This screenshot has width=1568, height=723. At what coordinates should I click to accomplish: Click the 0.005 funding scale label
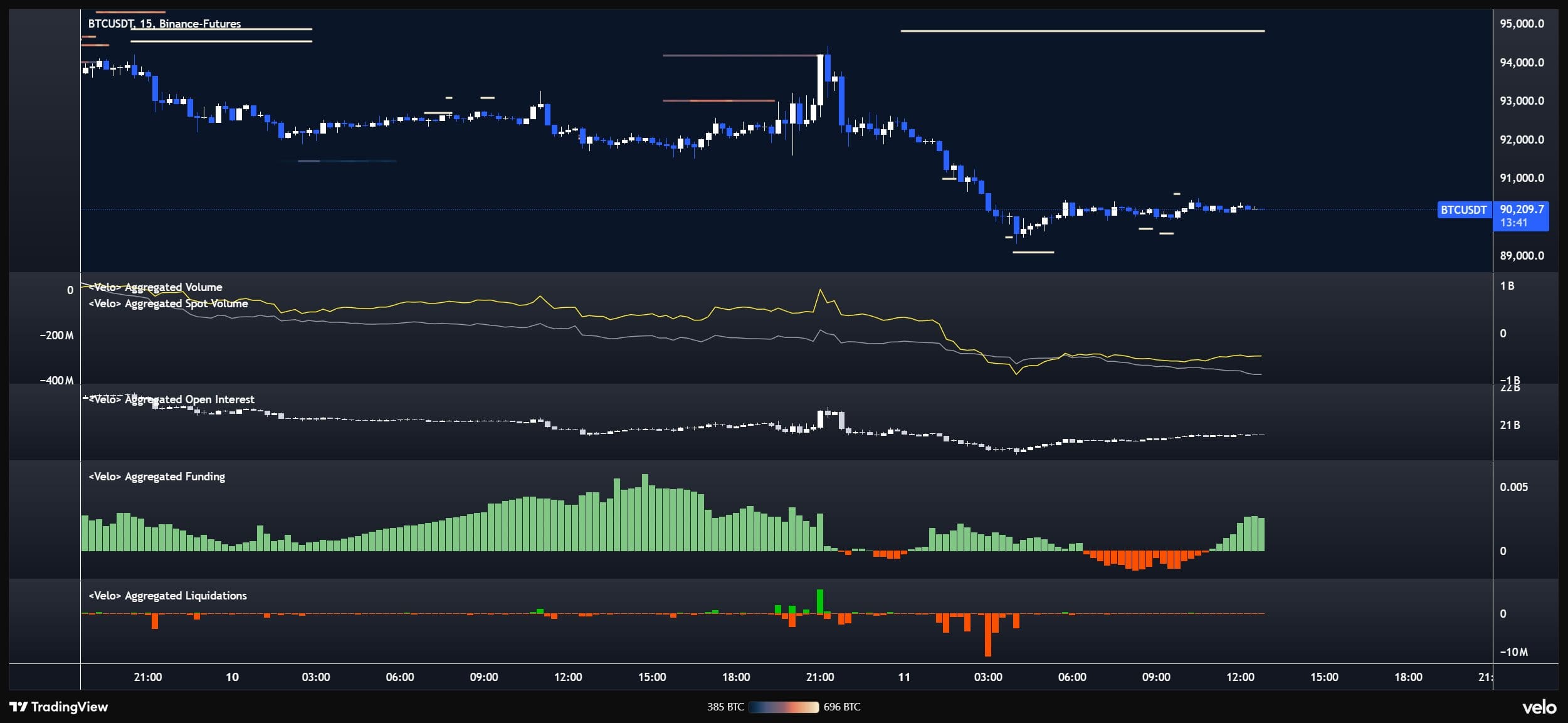pos(1513,487)
